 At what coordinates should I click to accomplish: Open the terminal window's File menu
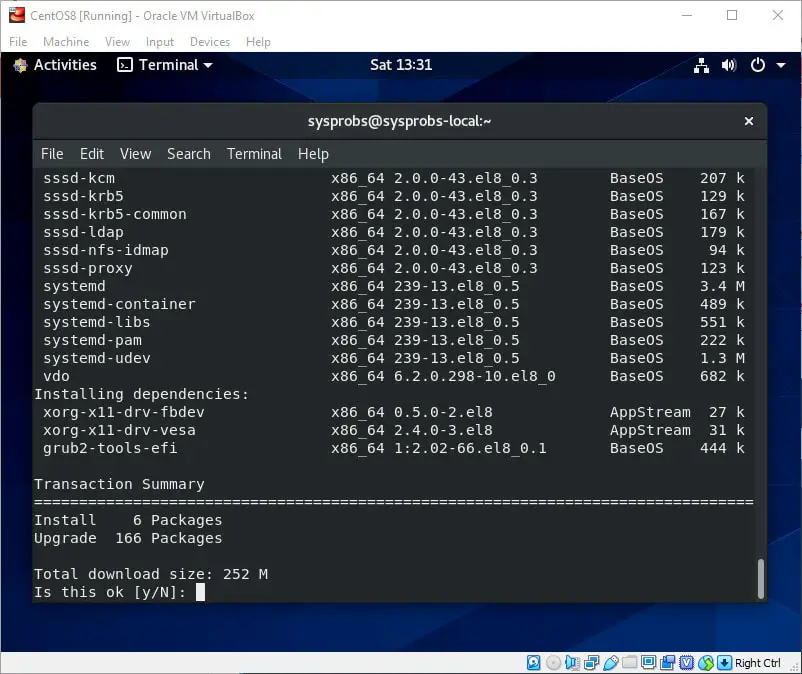(x=52, y=154)
